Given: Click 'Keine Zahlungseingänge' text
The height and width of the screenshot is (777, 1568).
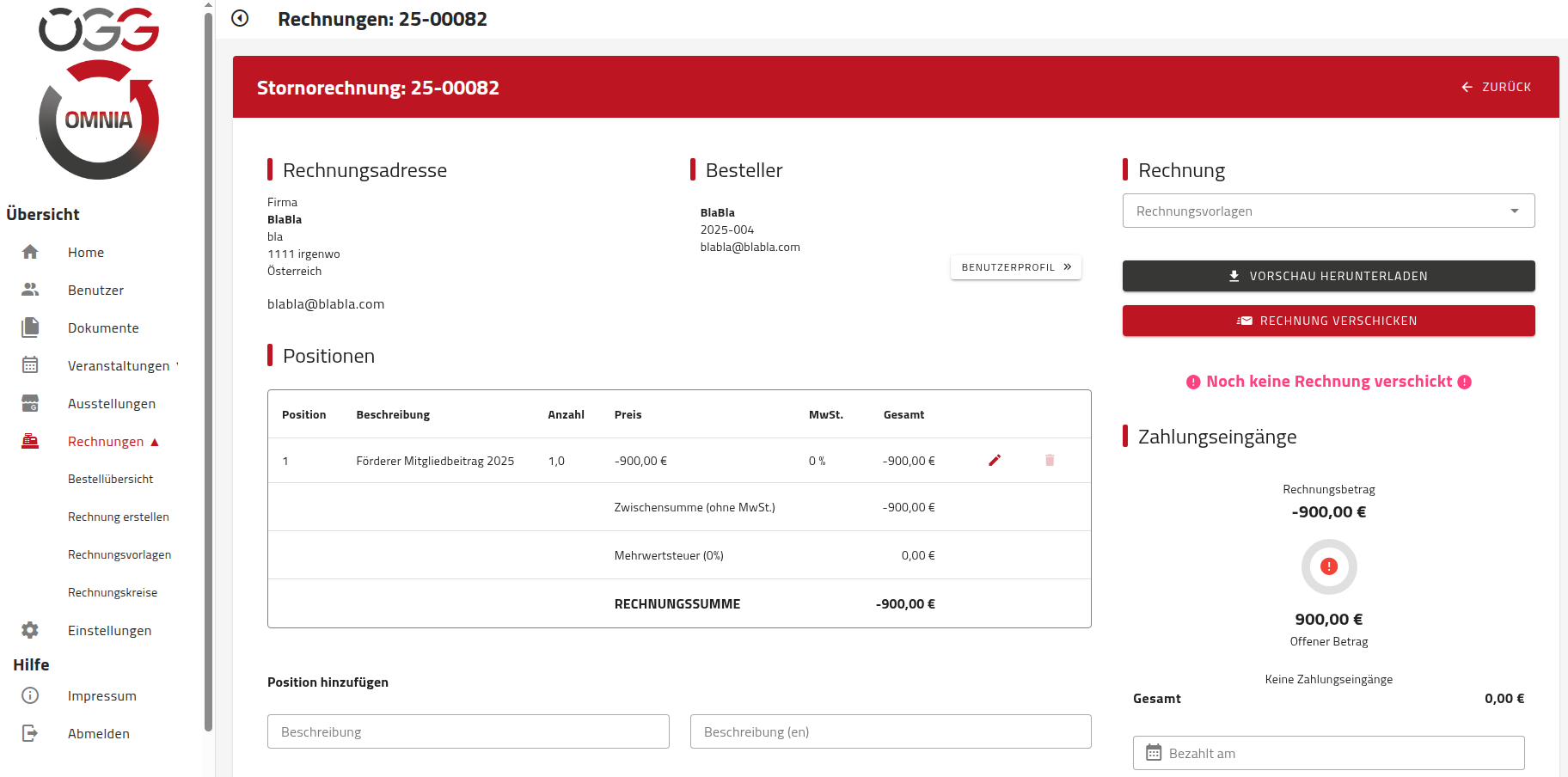Looking at the screenshot, I should tap(1329, 679).
